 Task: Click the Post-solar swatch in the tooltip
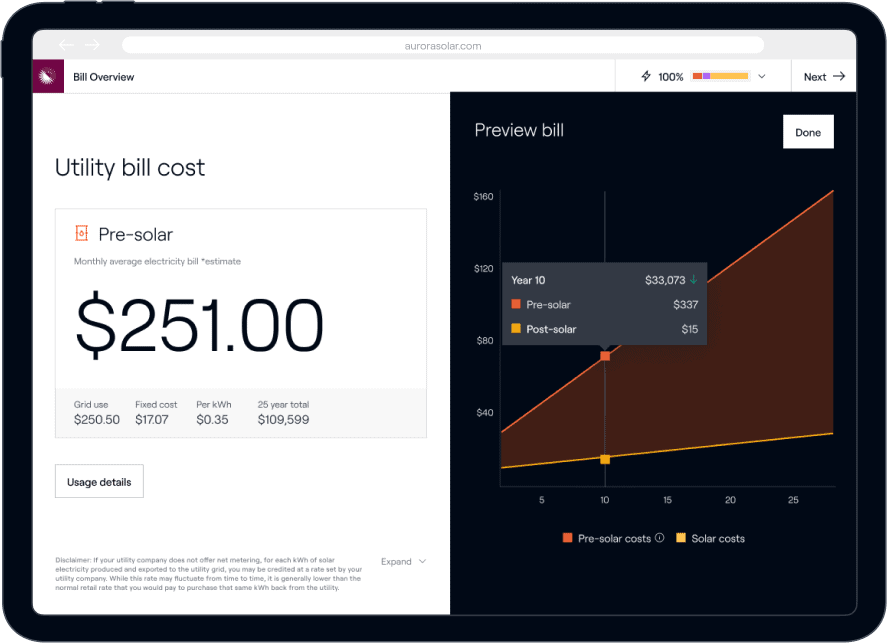tap(516, 328)
